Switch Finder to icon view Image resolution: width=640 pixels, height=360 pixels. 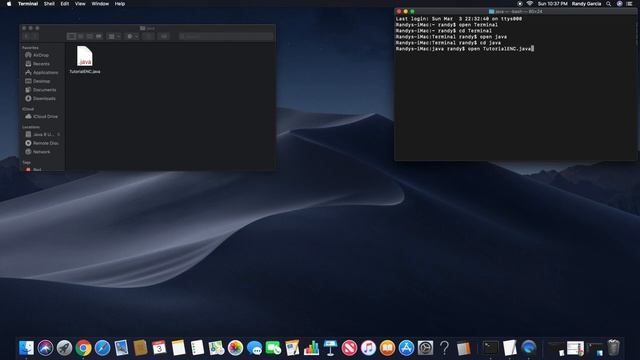71,36
